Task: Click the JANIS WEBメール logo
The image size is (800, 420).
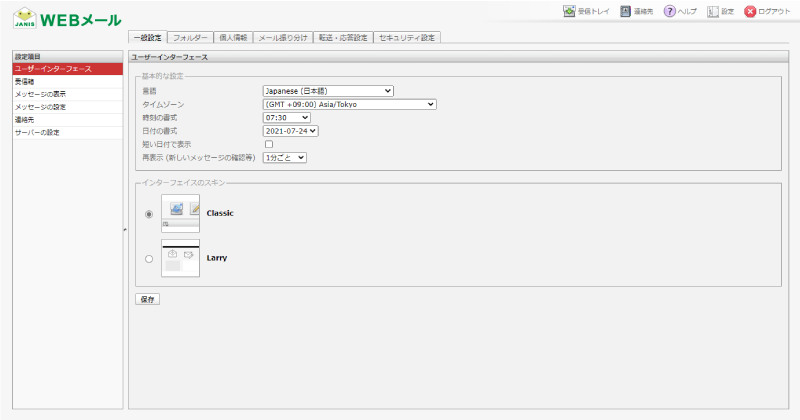Action: click(x=66, y=19)
